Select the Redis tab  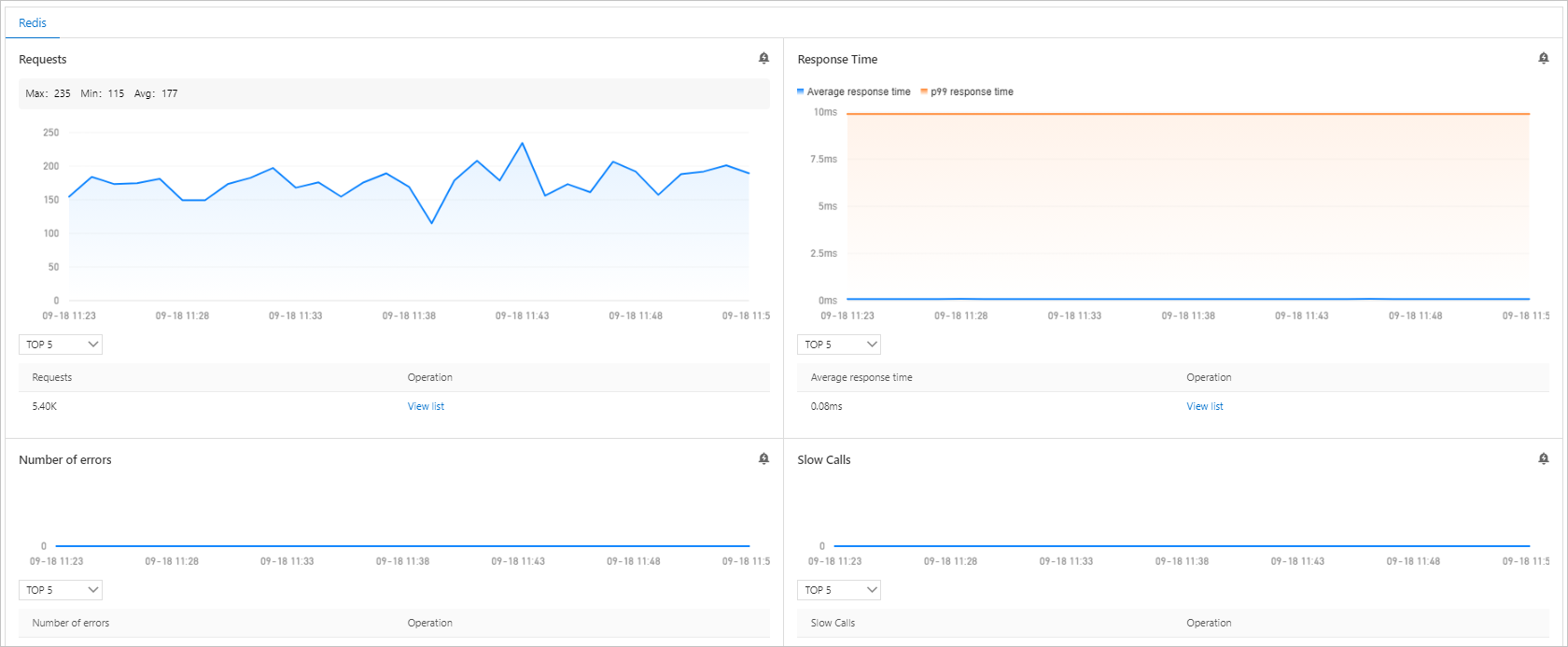pos(33,22)
